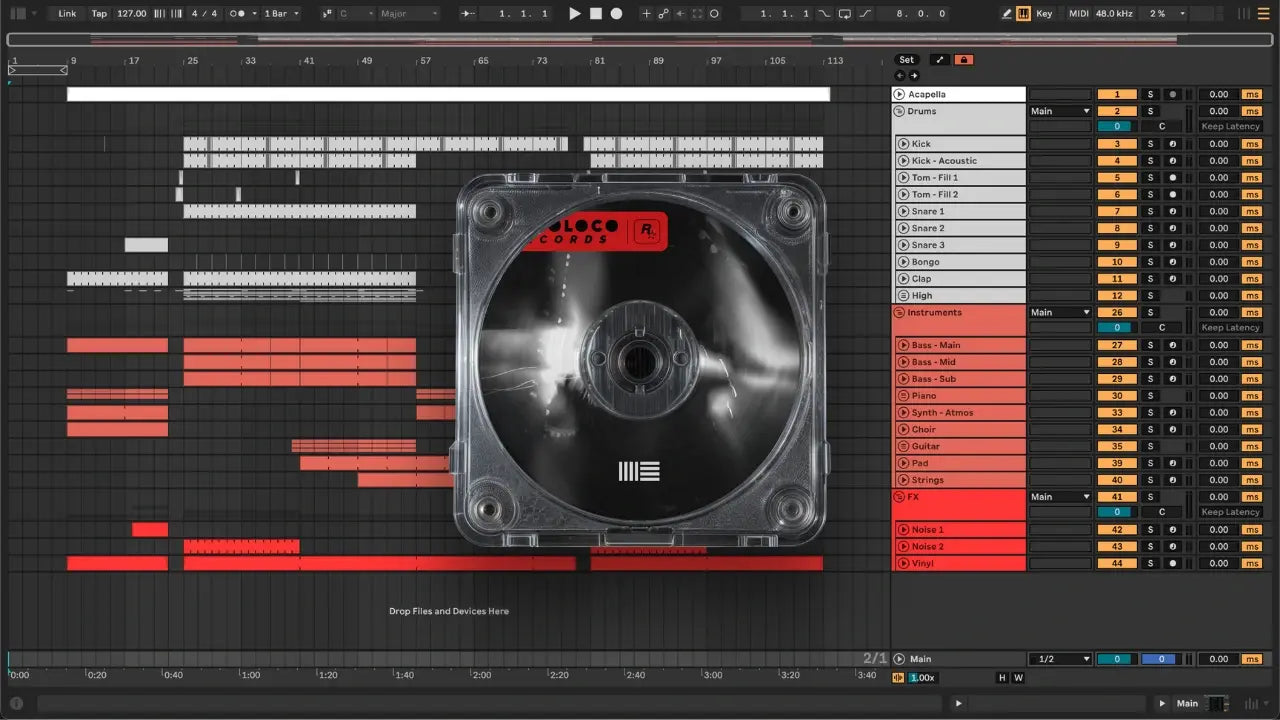Start recording with the Arrangement Record button
This screenshot has height=720, width=1280.
click(x=616, y=14)
